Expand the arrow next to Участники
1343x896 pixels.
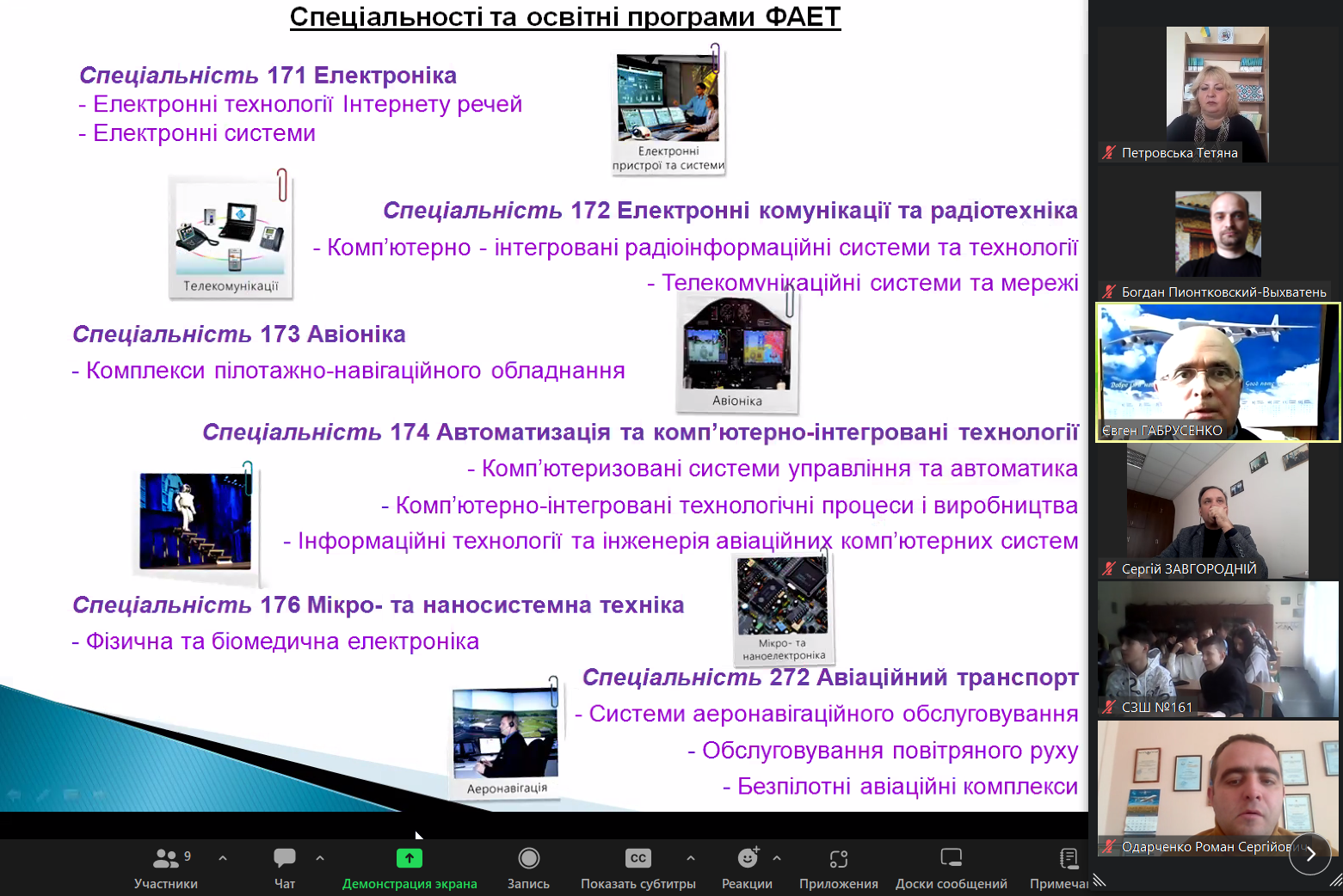coord(223,858)
